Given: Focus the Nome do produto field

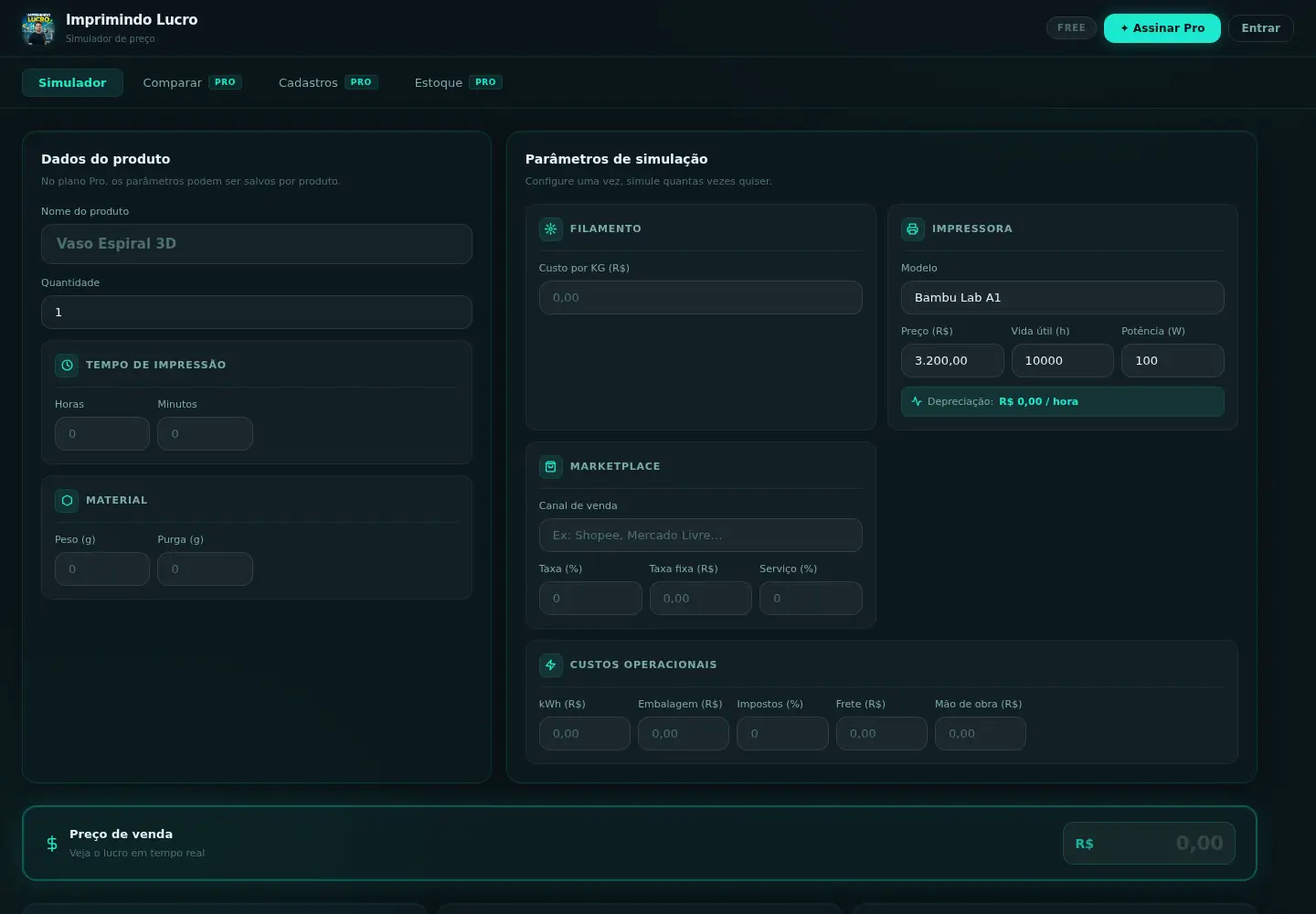Looking at the screenshot, I should pyautogui.click(x=257, y=244).
